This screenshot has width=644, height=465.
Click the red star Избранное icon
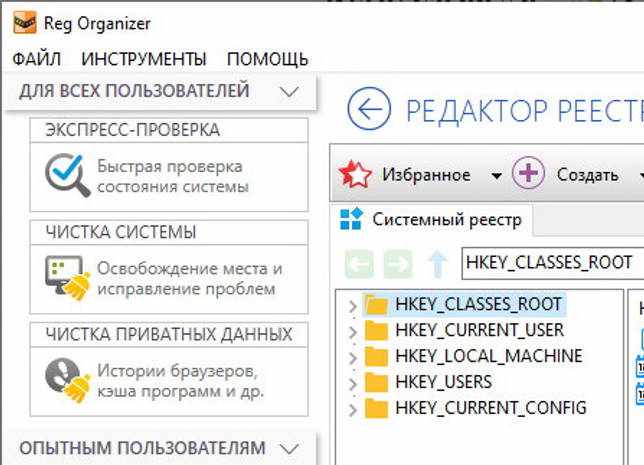pyautogui.click(x=355, y=175)
